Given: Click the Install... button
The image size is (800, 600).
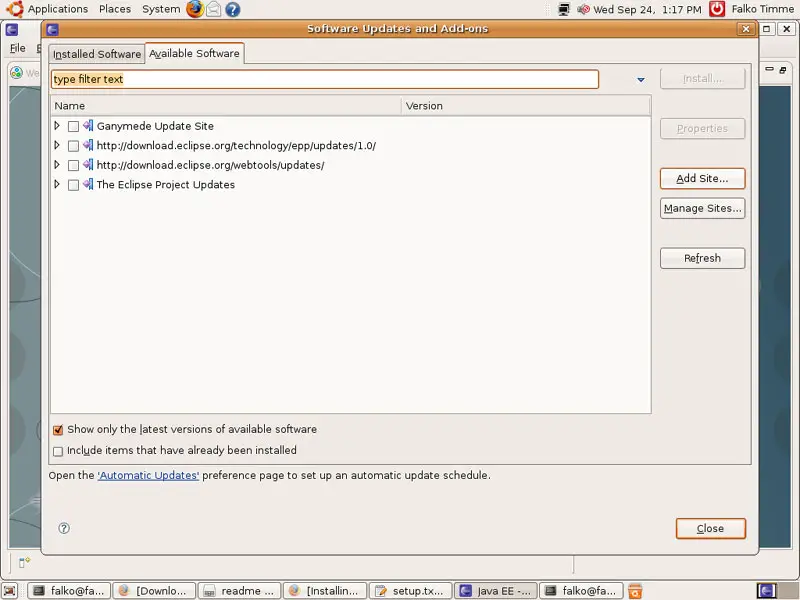Looking at the screenshot, I should pyautogui.click(x=703, y=79).
